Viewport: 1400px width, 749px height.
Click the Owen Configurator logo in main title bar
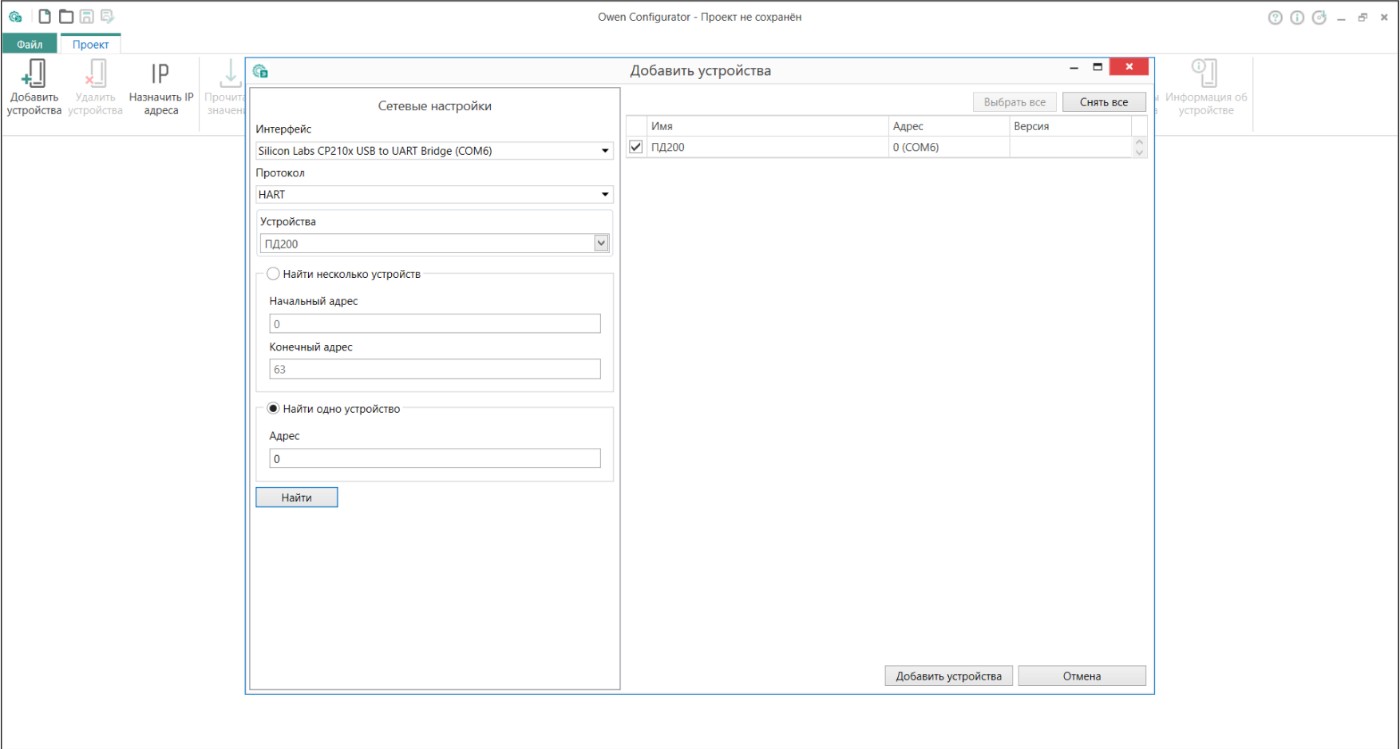click(16, 17)
